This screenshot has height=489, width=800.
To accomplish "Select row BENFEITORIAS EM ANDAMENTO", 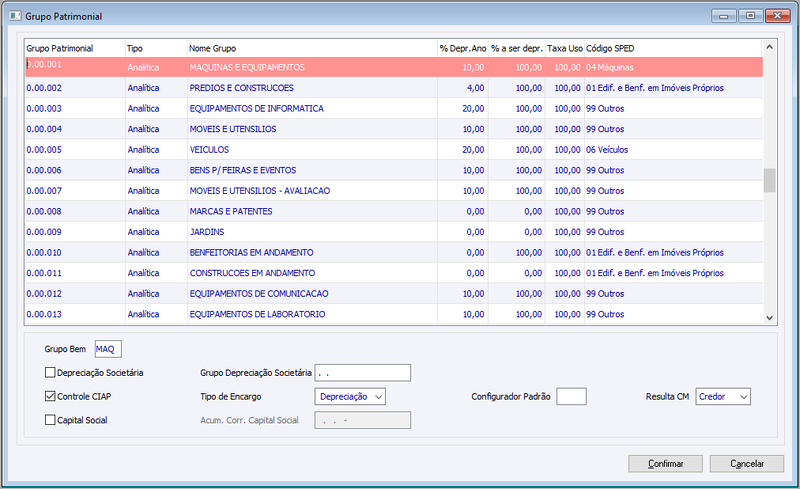I will click(x=394, y=253).
